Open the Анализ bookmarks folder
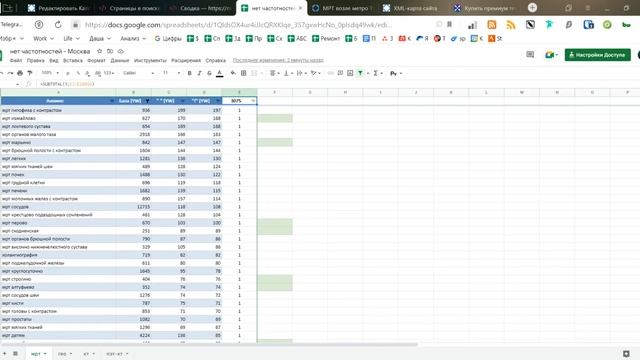 point(133,39)
